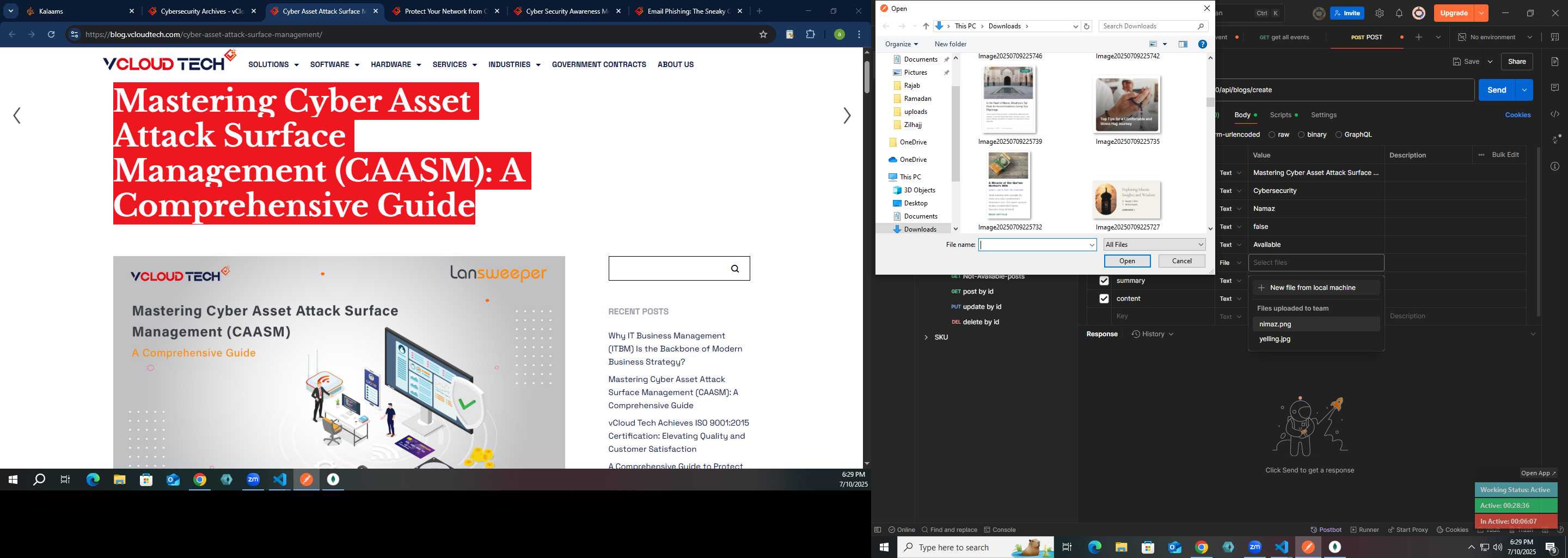Reload the Chrome page
1568x558 pixels.
click(51, 35)
